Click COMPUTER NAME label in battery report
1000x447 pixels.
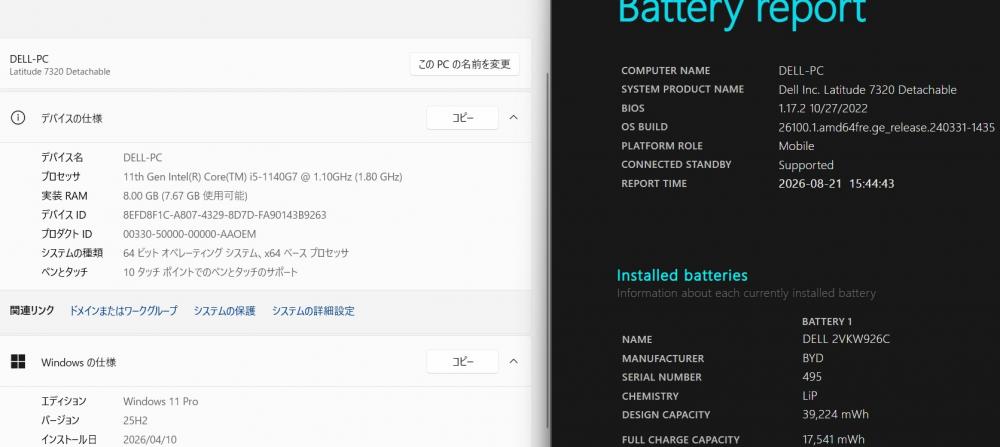pos(665,71)
